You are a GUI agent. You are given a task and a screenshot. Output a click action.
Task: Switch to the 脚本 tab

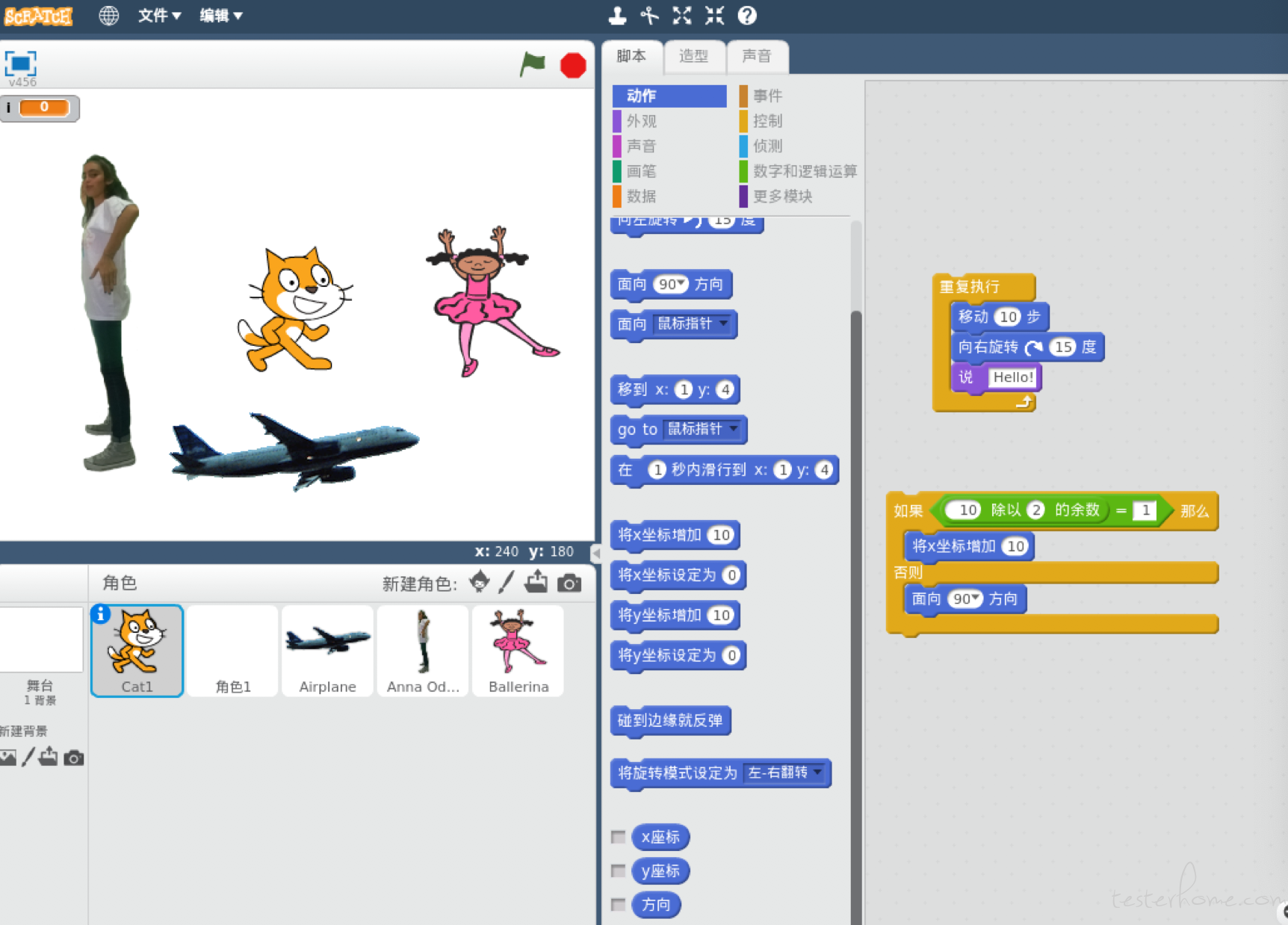click(631, 56)
